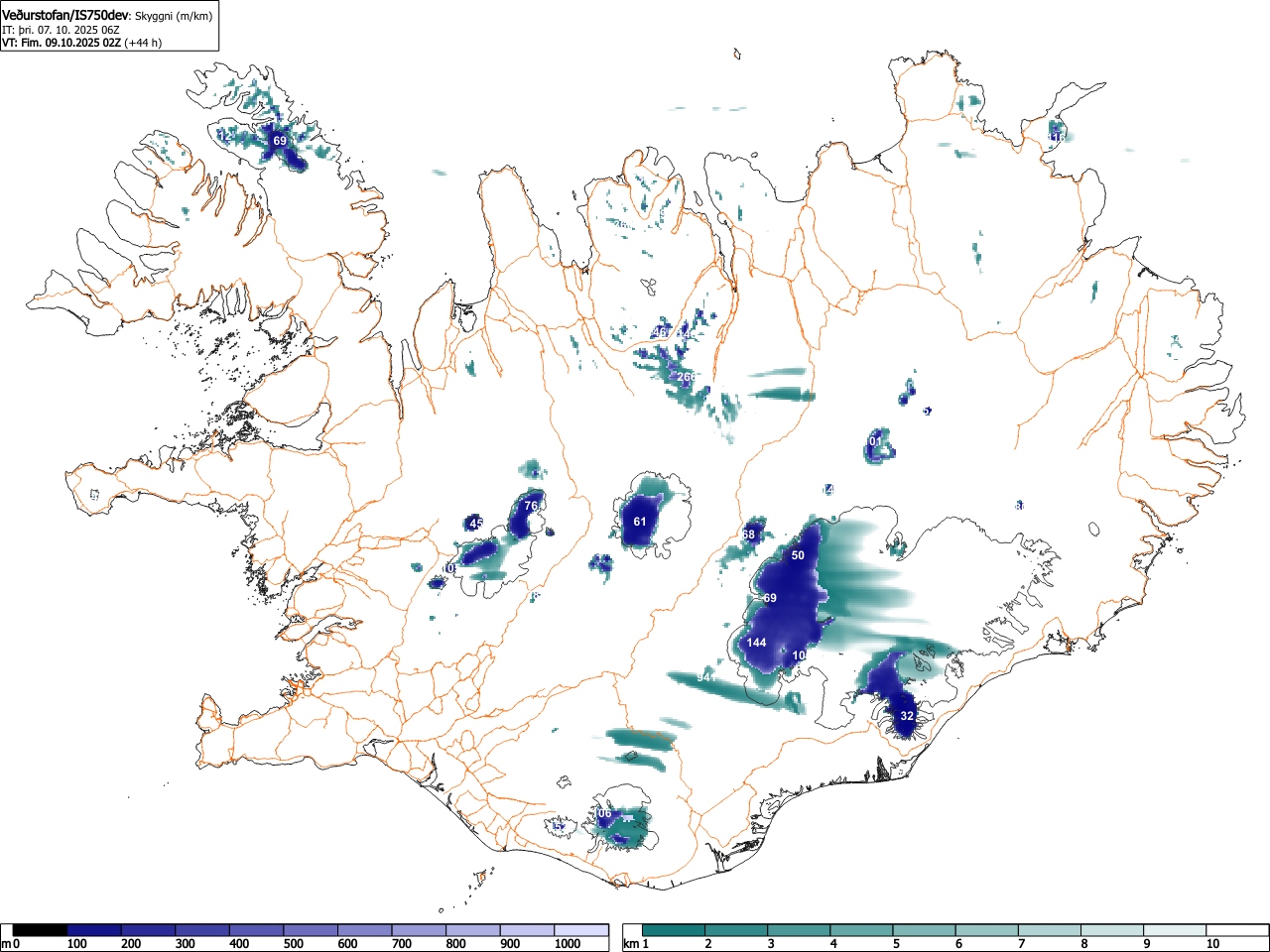Select the 9–10 km palest teal swatch
This screenshot has height=952, width=1270.
(1174, 930)
